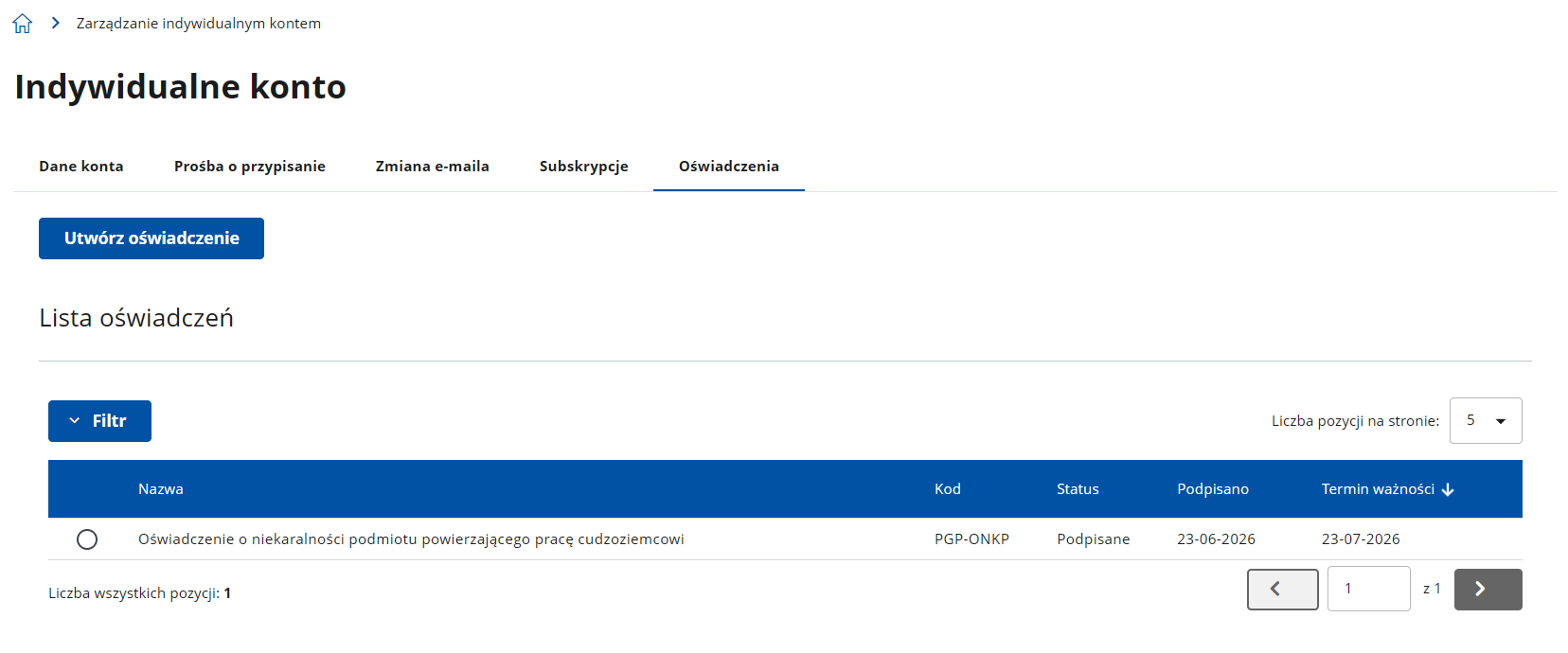Go to the home page icon
The image size is (1568, 653).
(23, 24)
